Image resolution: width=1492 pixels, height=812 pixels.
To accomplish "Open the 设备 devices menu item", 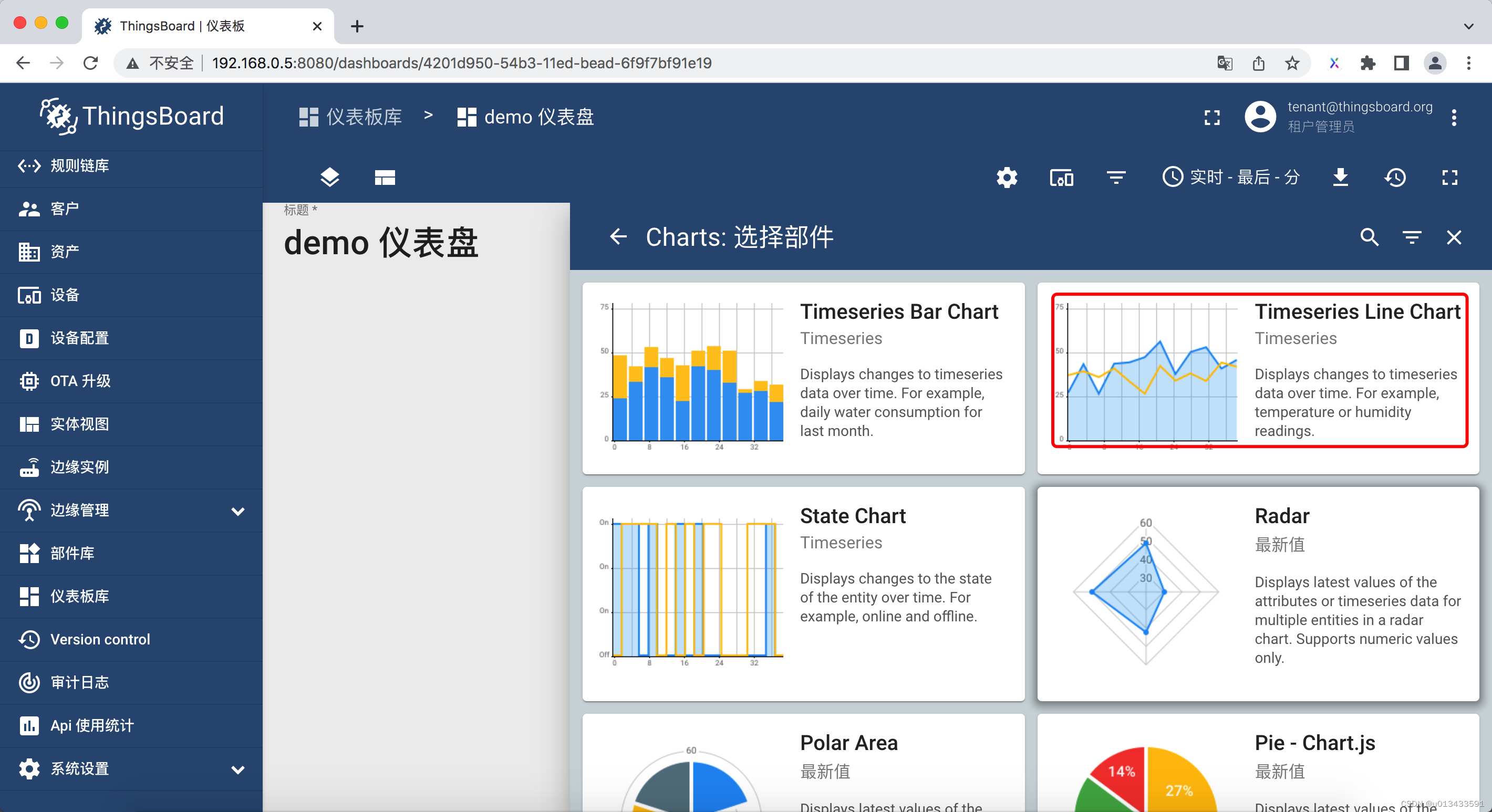I will pyautogui.click(x=131, y=295).
